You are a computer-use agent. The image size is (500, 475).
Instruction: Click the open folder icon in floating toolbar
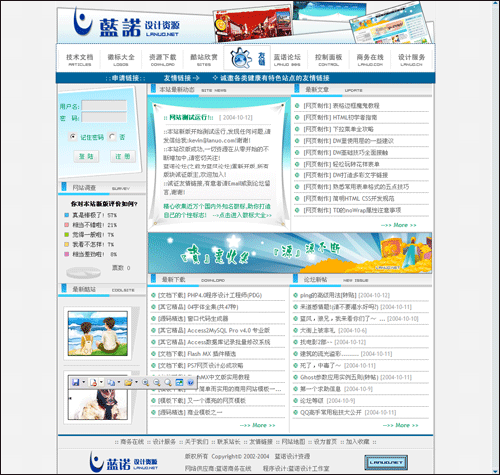128,382
